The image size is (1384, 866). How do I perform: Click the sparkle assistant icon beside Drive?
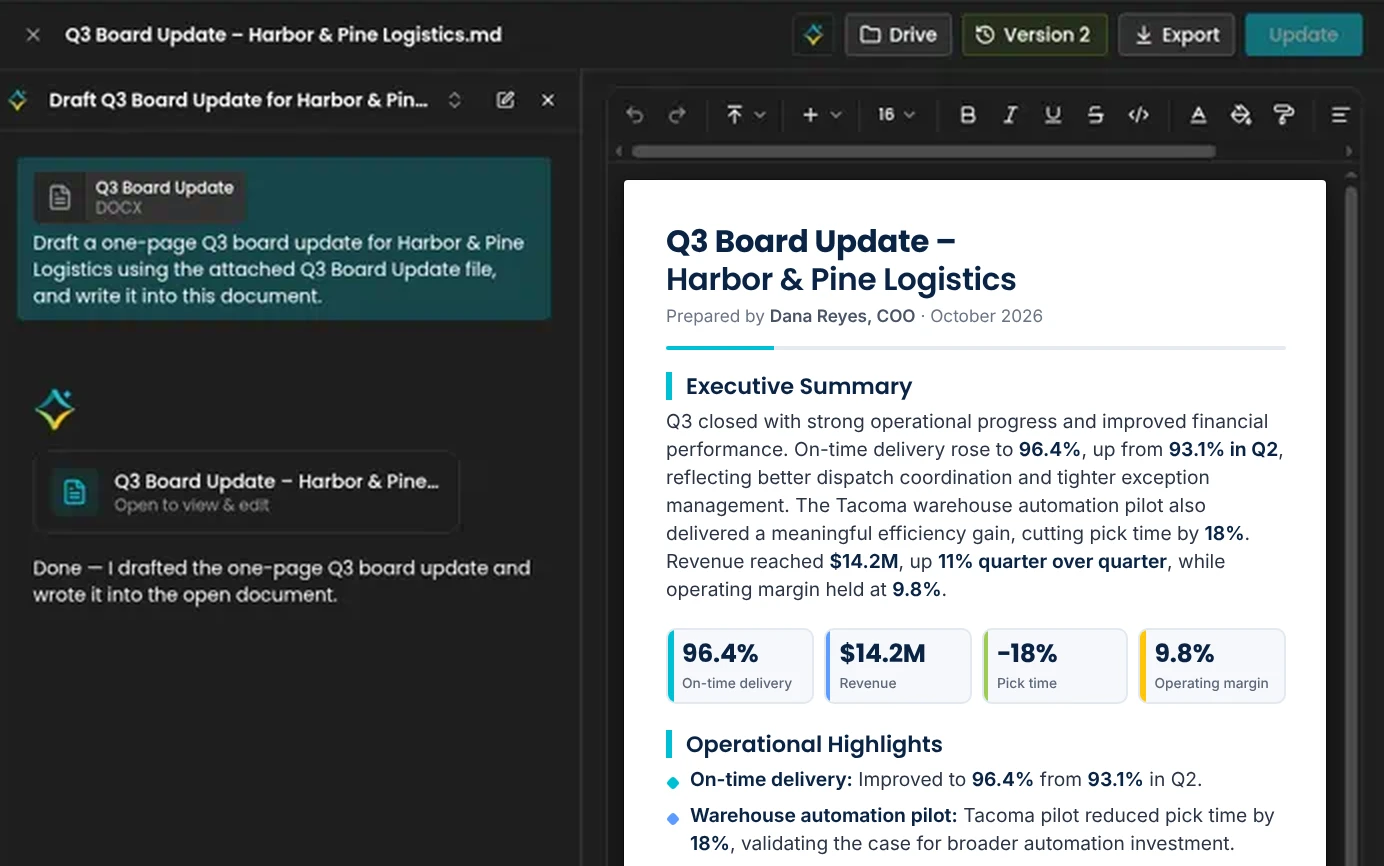814,35
